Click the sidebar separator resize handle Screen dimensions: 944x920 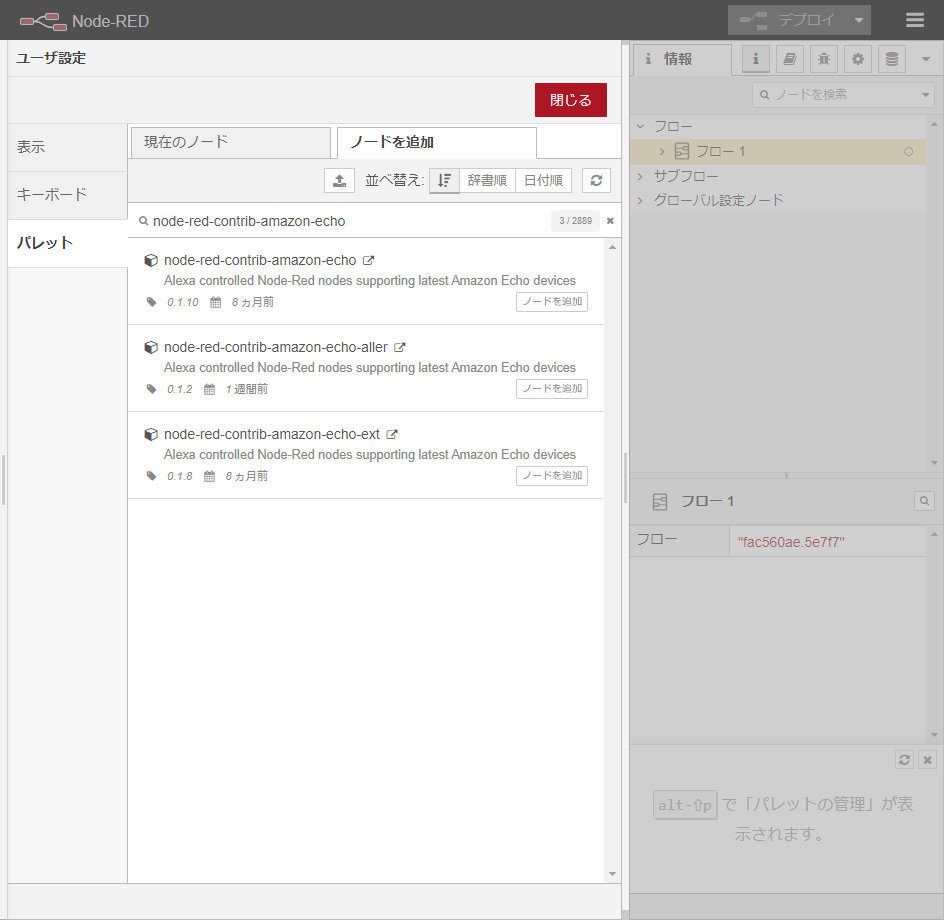pyautogui.click(x=626, y=479)
